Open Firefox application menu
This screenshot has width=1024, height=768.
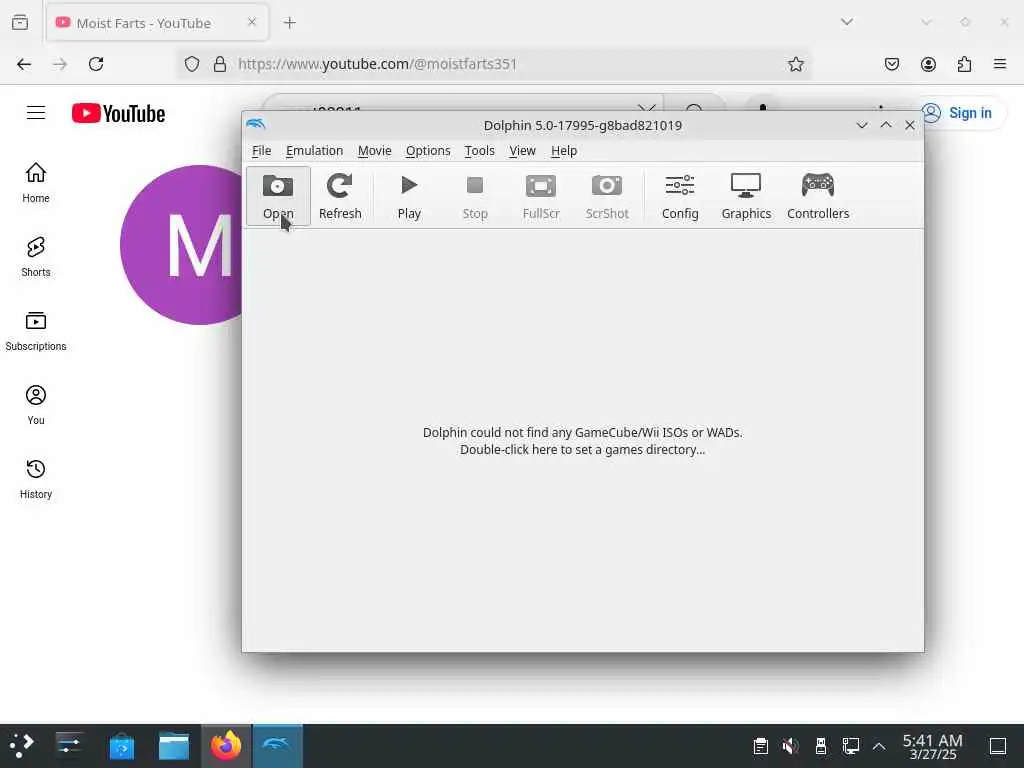point(1000,64)
